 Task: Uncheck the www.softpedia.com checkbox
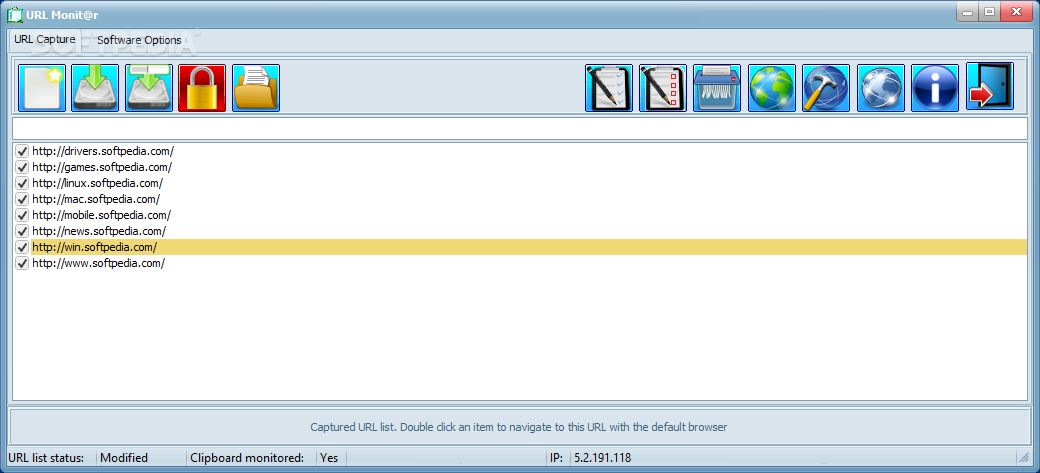pos(23,263)
